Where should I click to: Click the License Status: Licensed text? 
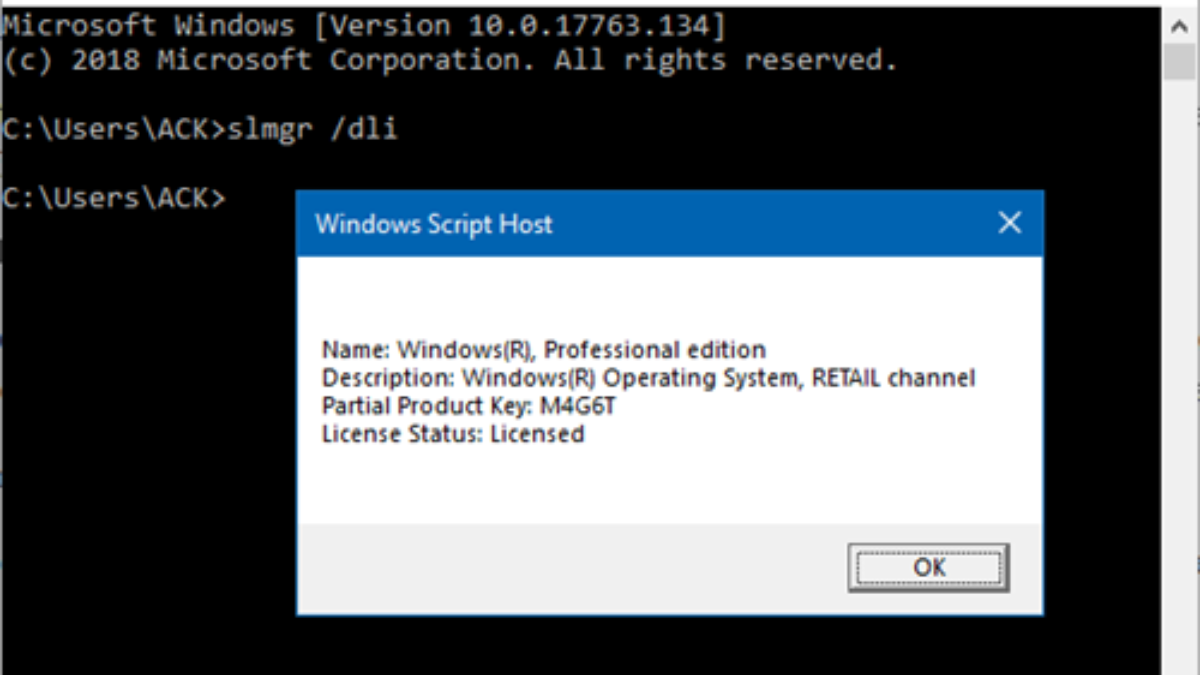(452, 434)
